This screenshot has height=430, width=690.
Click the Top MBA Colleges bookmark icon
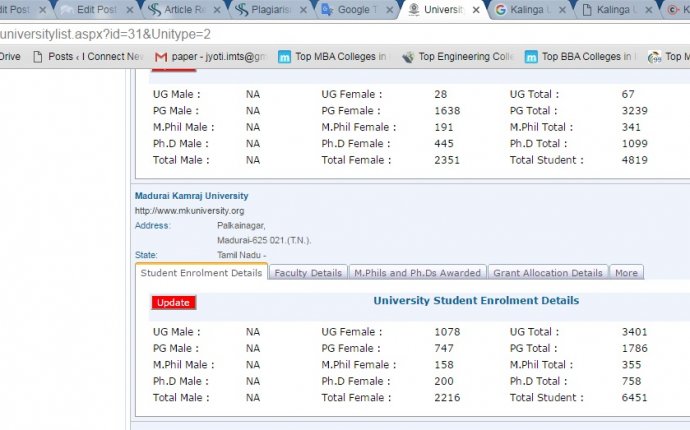point(285,57)
